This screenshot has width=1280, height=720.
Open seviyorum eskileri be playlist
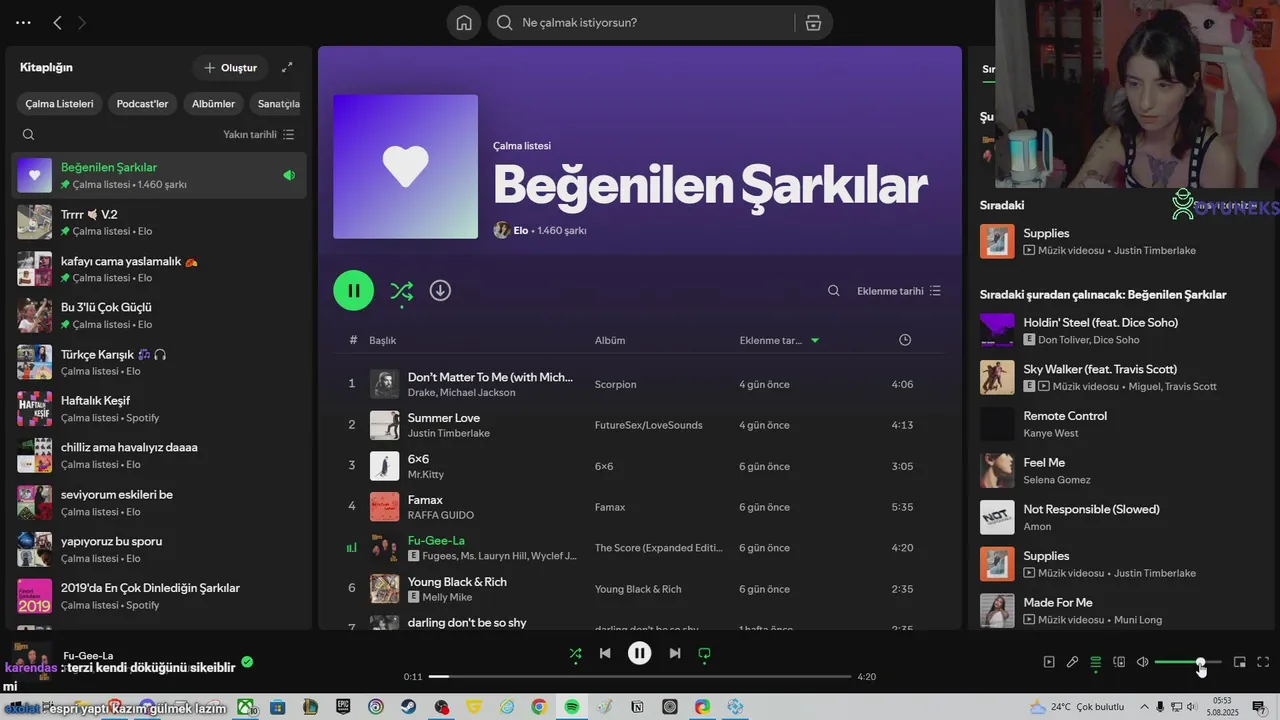point(159,502)
